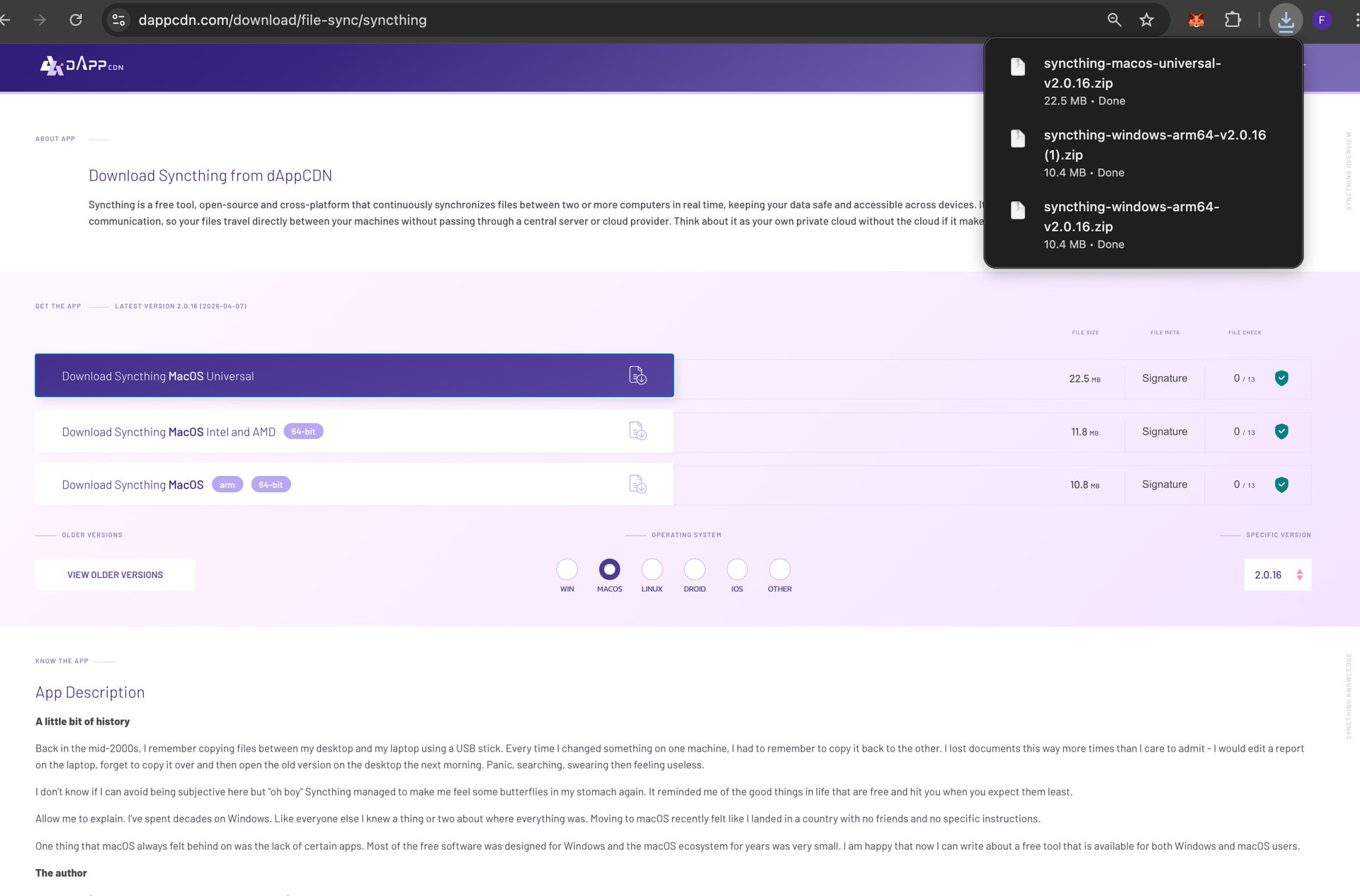Click the reload page icon
This screenshot has height=896, width=1360.
[76, 21]
